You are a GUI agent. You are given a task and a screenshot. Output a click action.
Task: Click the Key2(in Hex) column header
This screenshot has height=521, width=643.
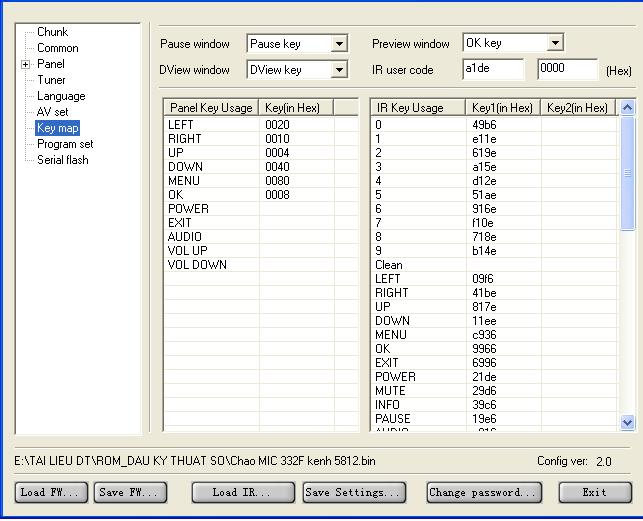click(x=578, y=108)
